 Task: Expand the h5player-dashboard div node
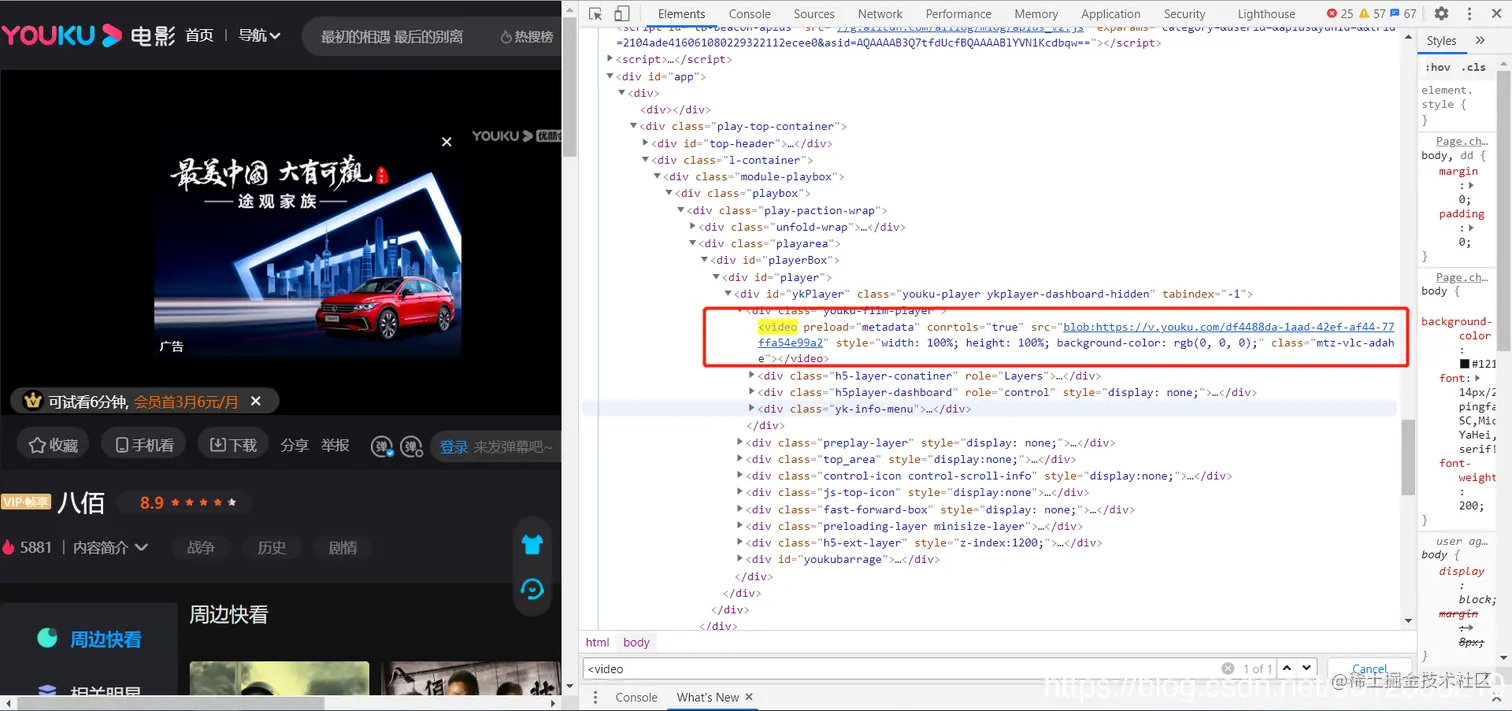tap(752, 392)
